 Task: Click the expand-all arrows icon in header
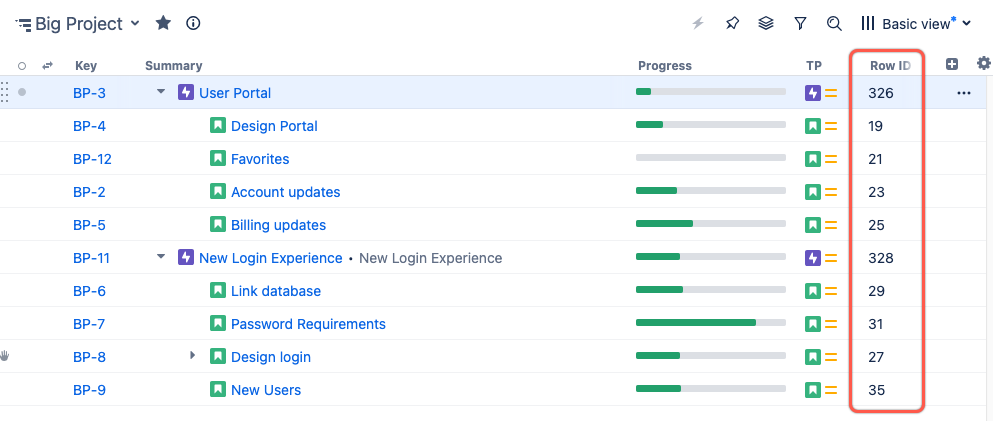[47, 66]
